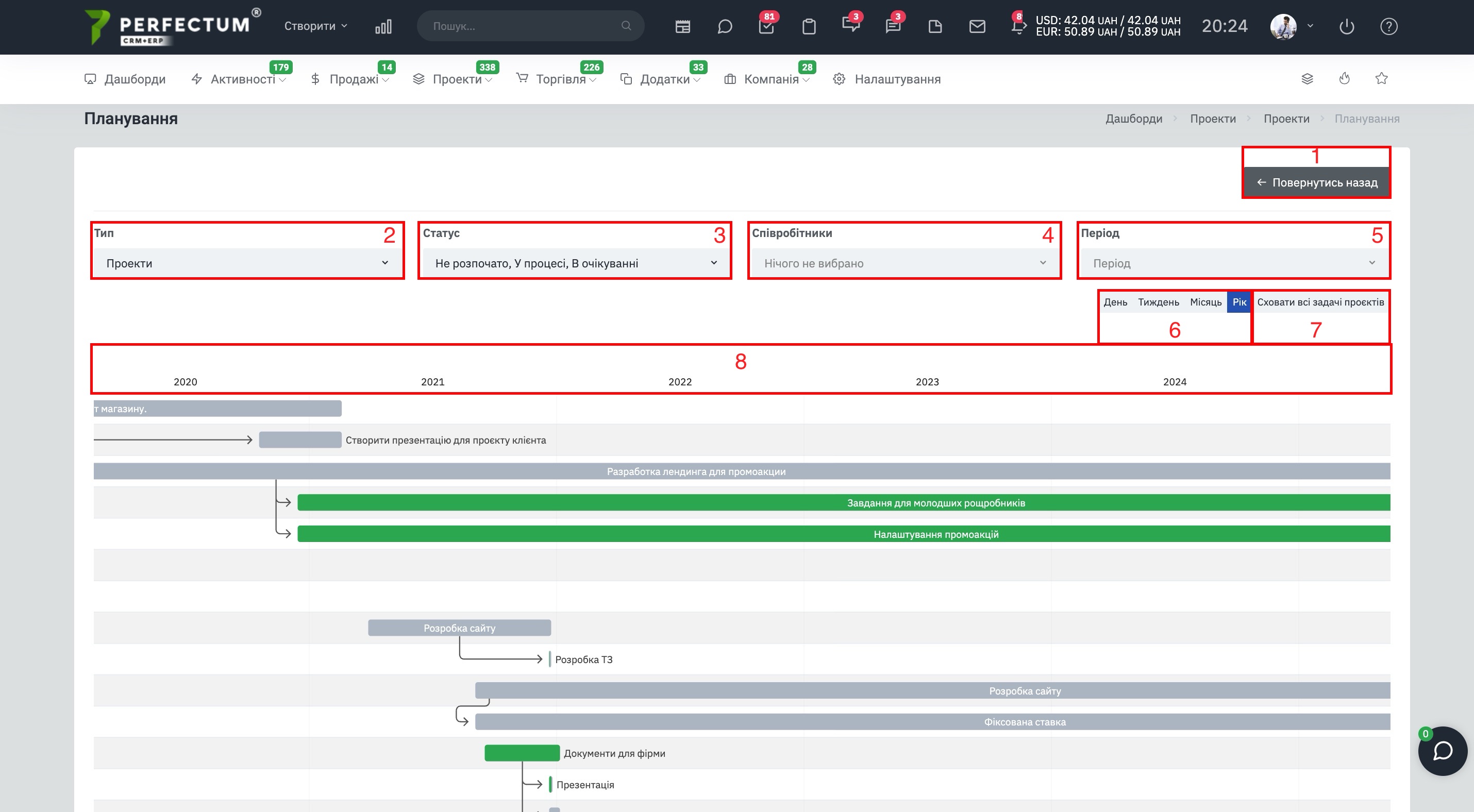Open the calendar icon in top bar

click(x=683, y=26)
